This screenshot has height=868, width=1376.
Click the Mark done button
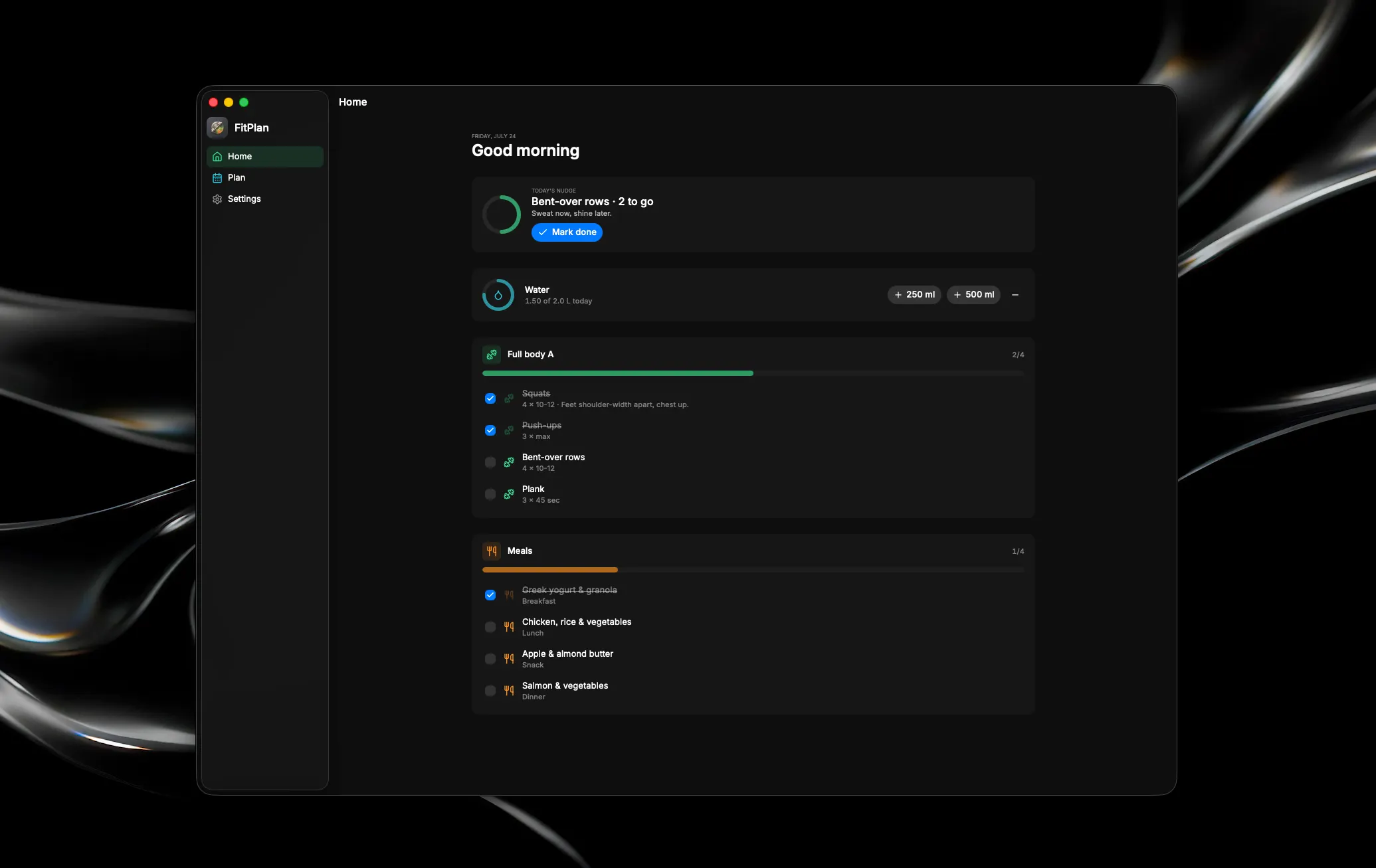pyautogui.click(x=567, y=232)
